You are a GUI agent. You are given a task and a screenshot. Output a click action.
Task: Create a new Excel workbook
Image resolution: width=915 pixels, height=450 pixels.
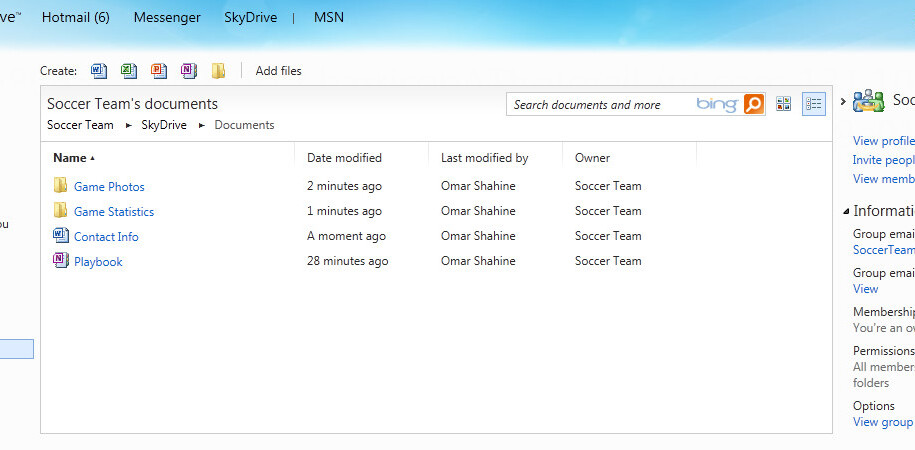coord(128,71)
